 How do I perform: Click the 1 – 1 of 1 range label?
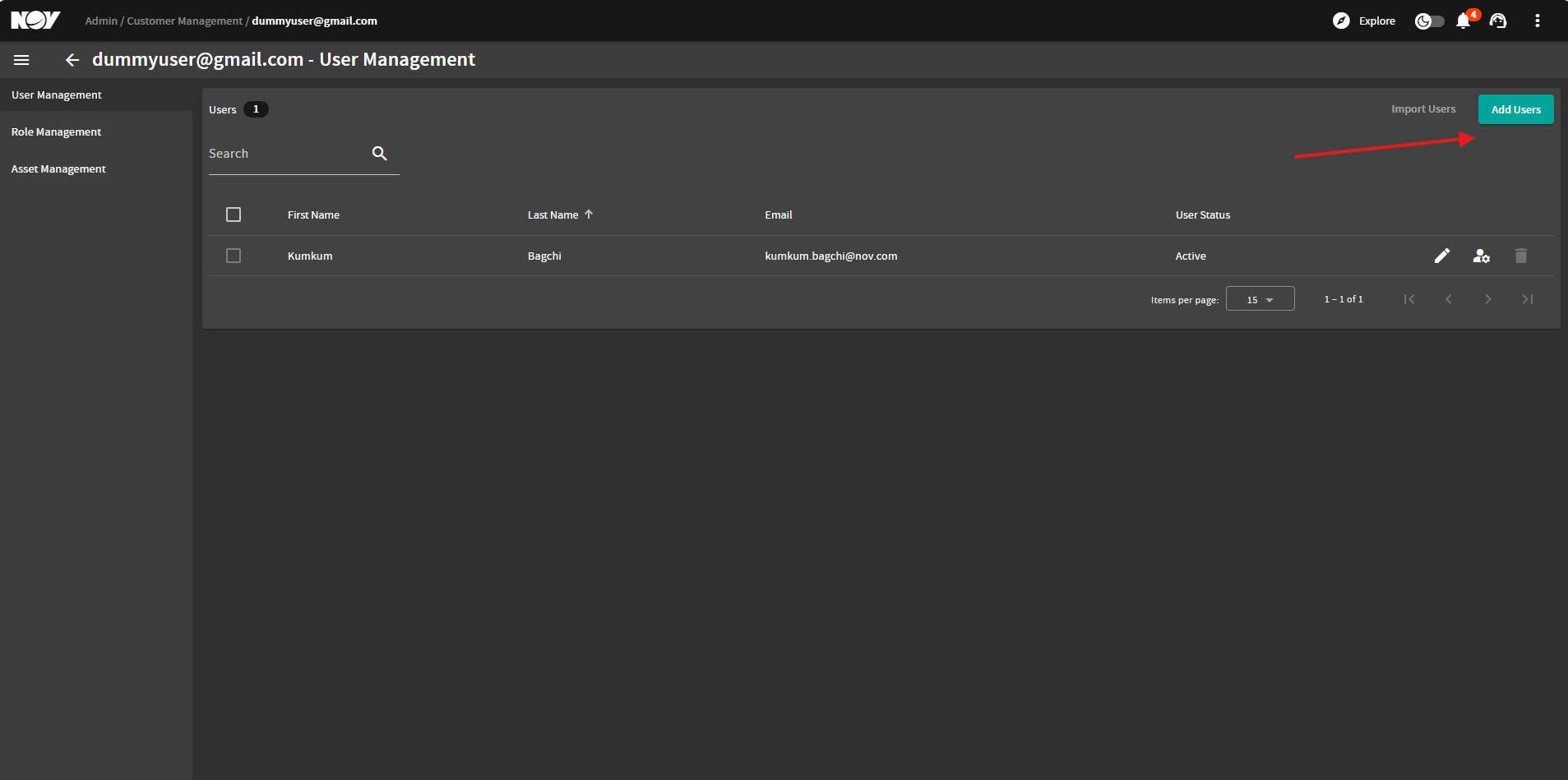(x=1344, y=299)
